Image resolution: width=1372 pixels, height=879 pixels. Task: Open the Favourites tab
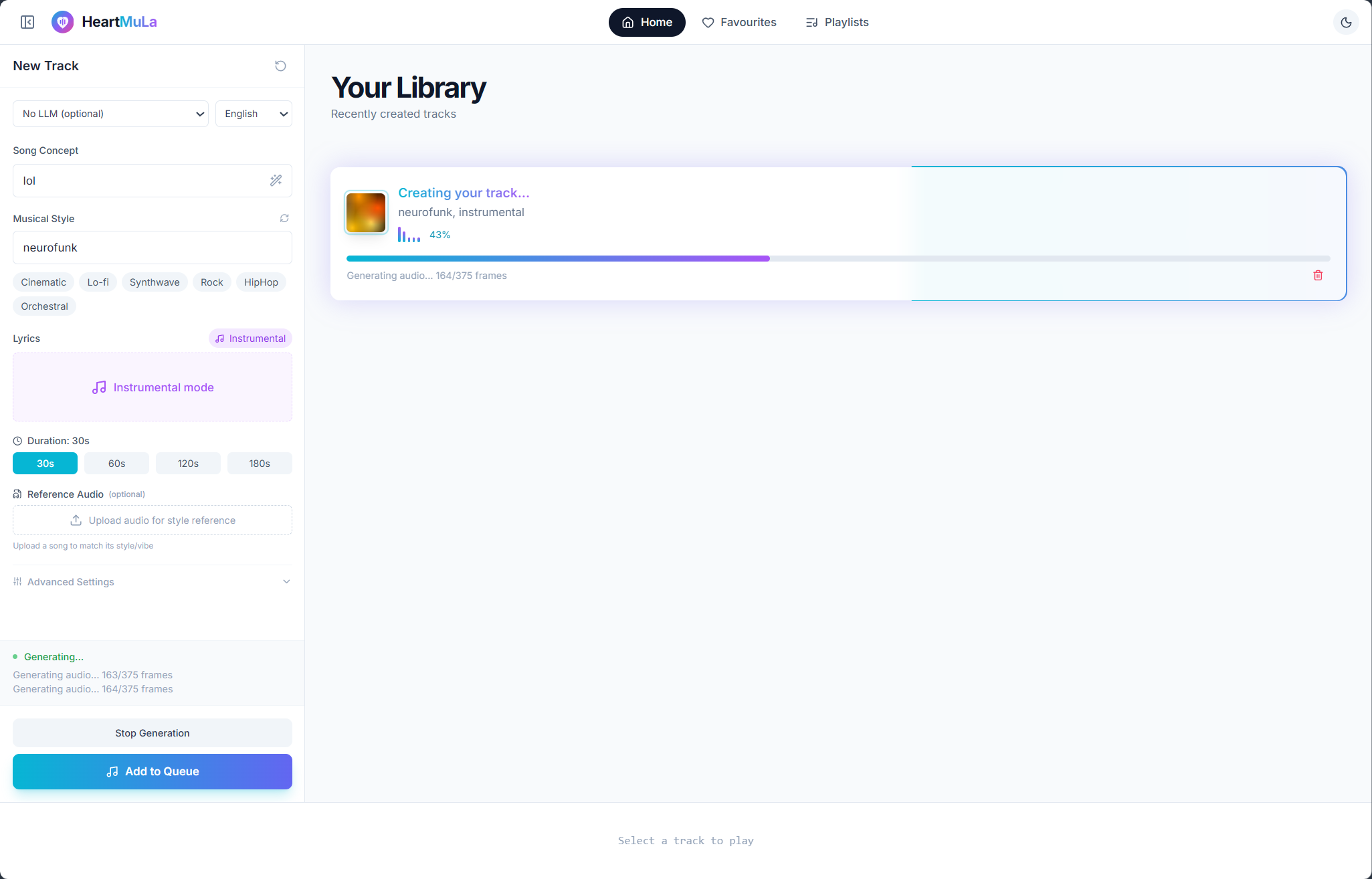point(739,22)
